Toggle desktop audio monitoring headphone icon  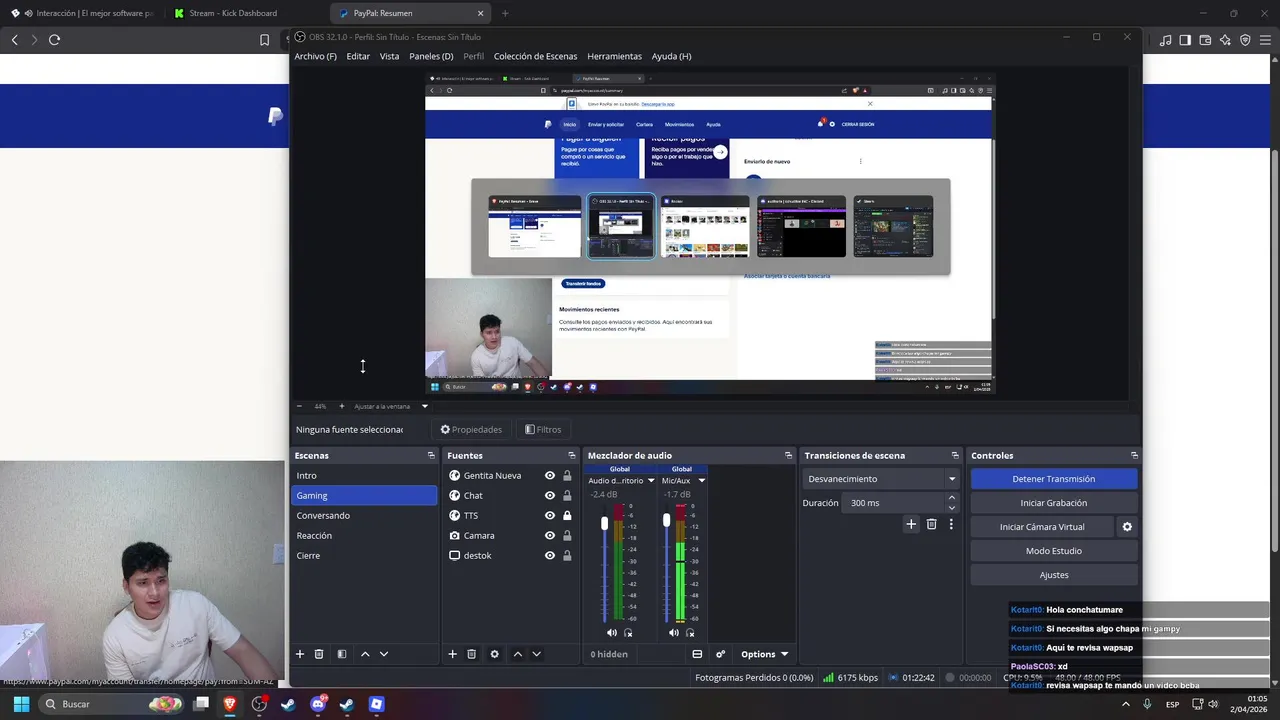point(628,632)
